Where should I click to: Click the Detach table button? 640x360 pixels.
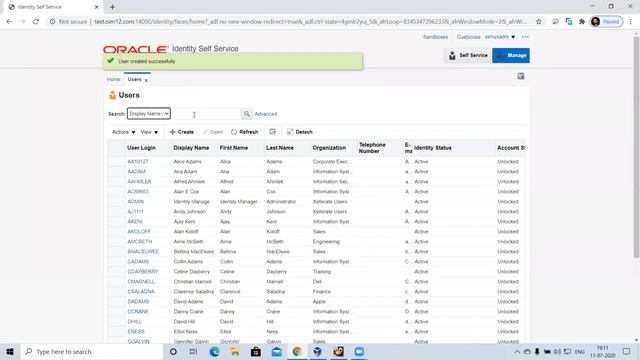coord(300,132)
